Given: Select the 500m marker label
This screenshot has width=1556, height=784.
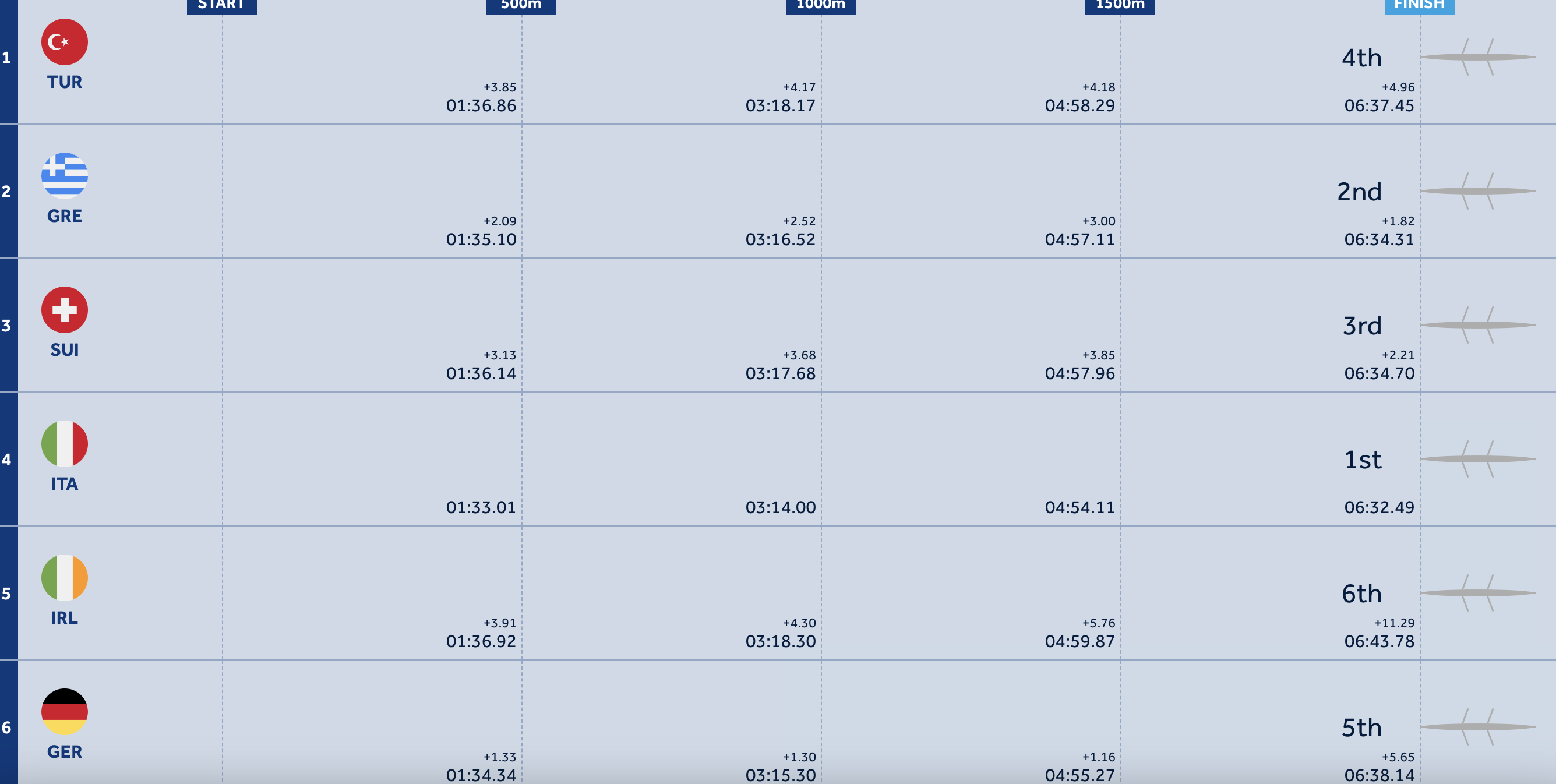Looking at the screenshot, I should (x=521, y=5).
